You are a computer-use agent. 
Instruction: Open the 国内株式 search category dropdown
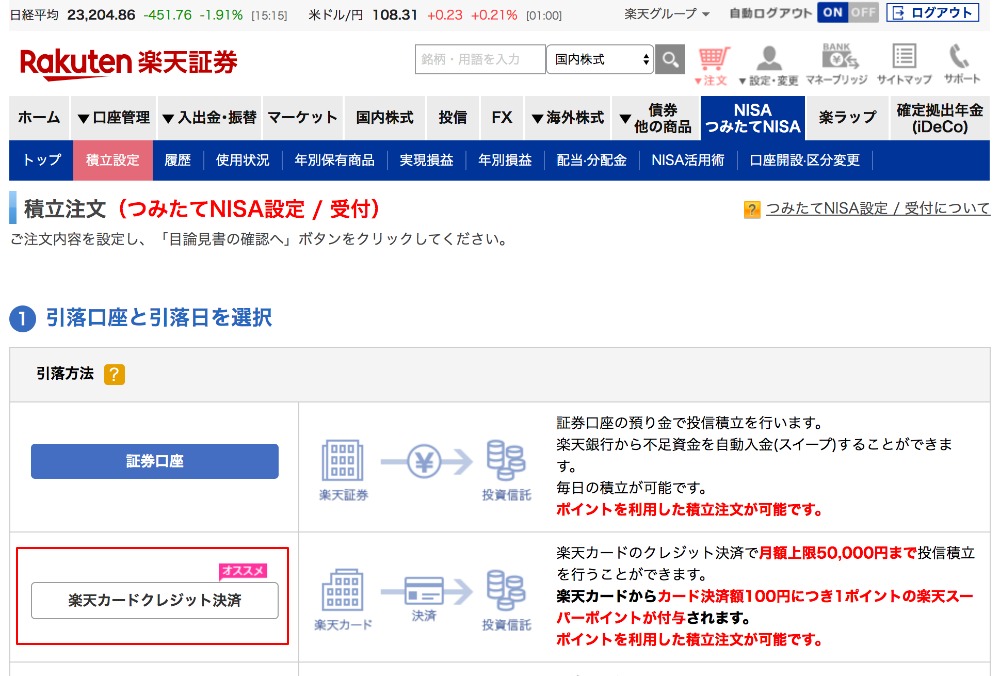point(600,59)
